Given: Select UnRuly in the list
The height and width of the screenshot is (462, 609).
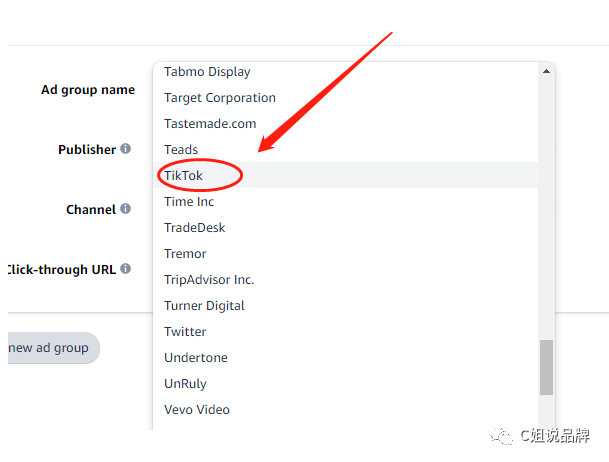Looking at the screenshot, I should (346, 384).
